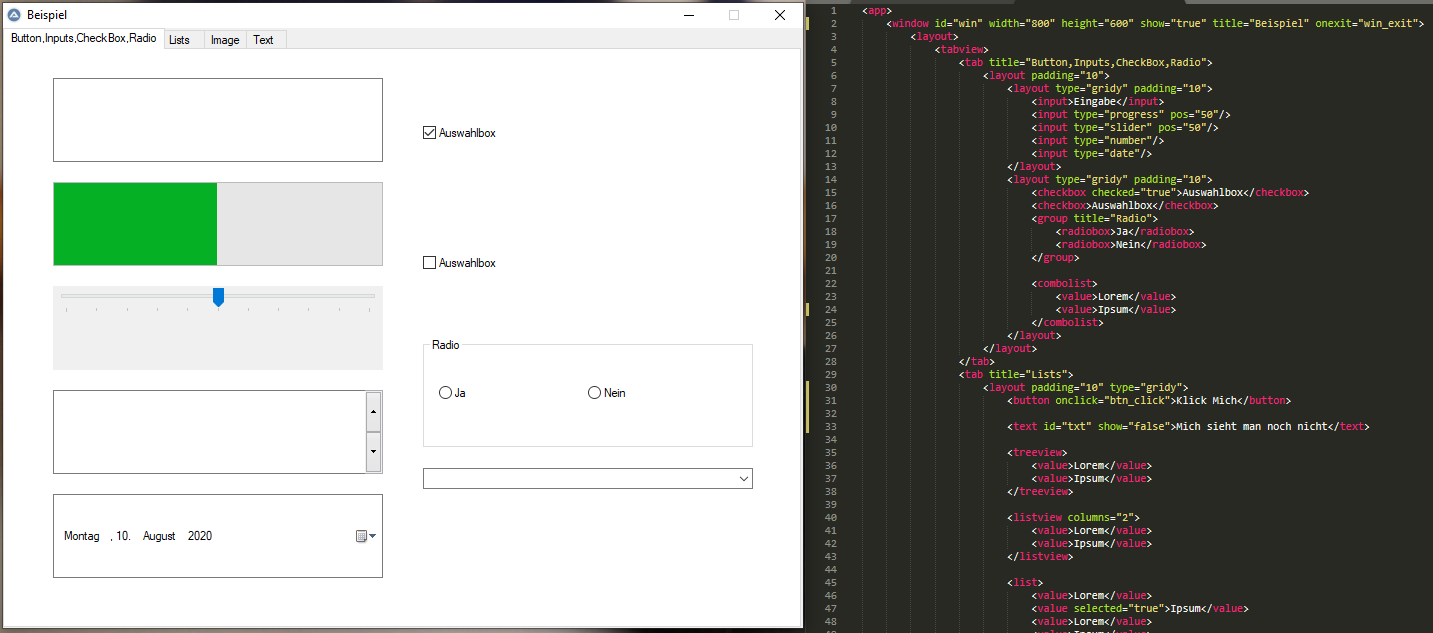Switch to the Lists tab
1433x633 pixels.
pos(179,40)
